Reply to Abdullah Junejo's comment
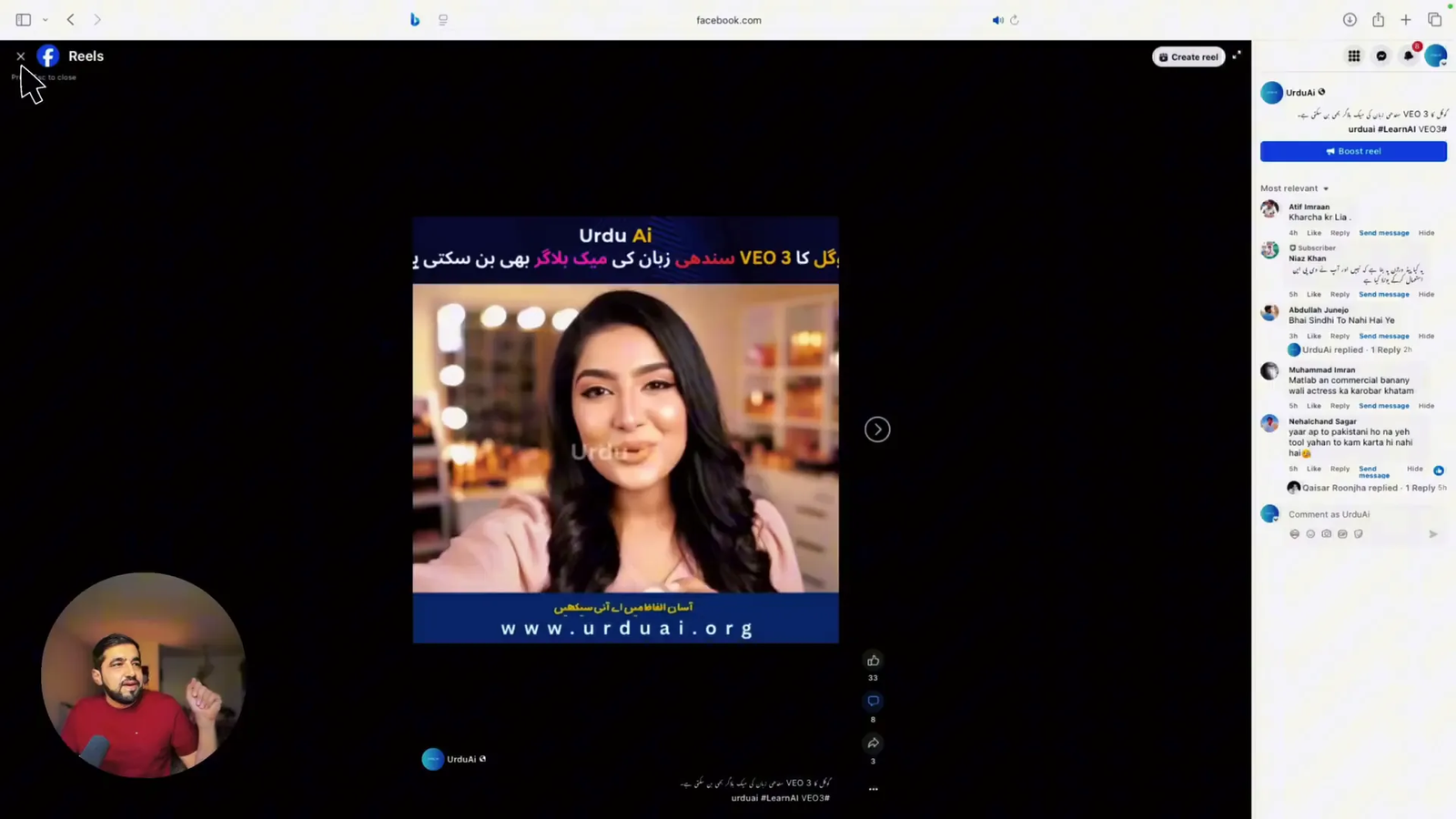The height and width of the screenshot is (819, 1456). [1340, 336]
